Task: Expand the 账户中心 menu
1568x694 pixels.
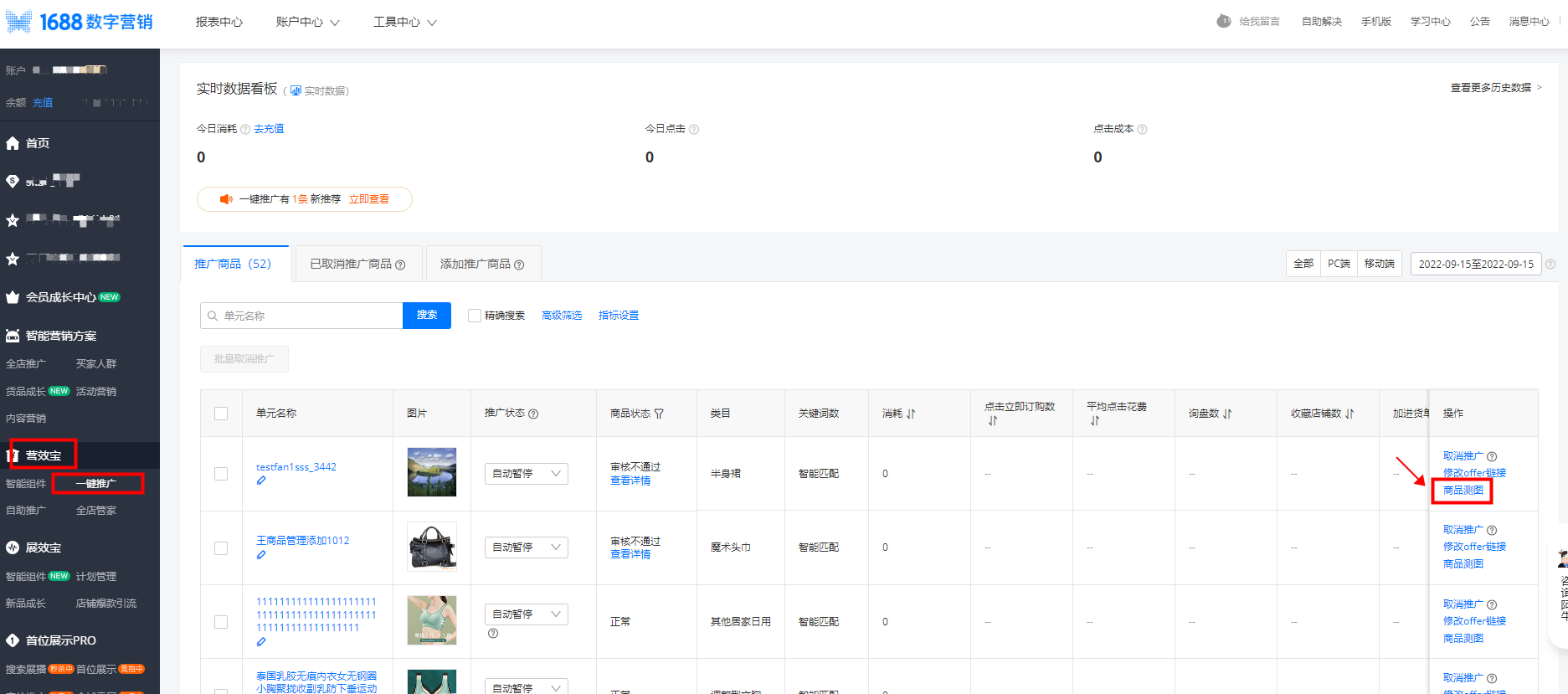Action: (x=307, y=23)
